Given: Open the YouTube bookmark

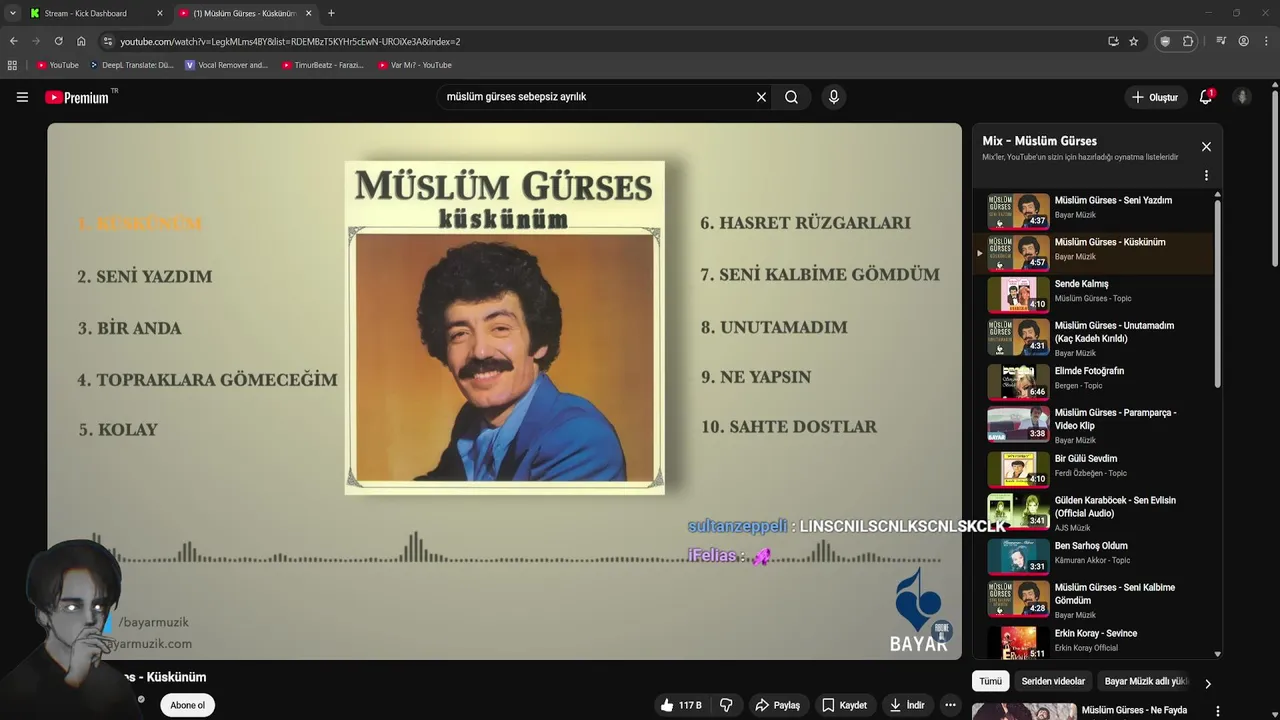Looking at the screenshot, I should pyautogui.click(x=57, y=65).
